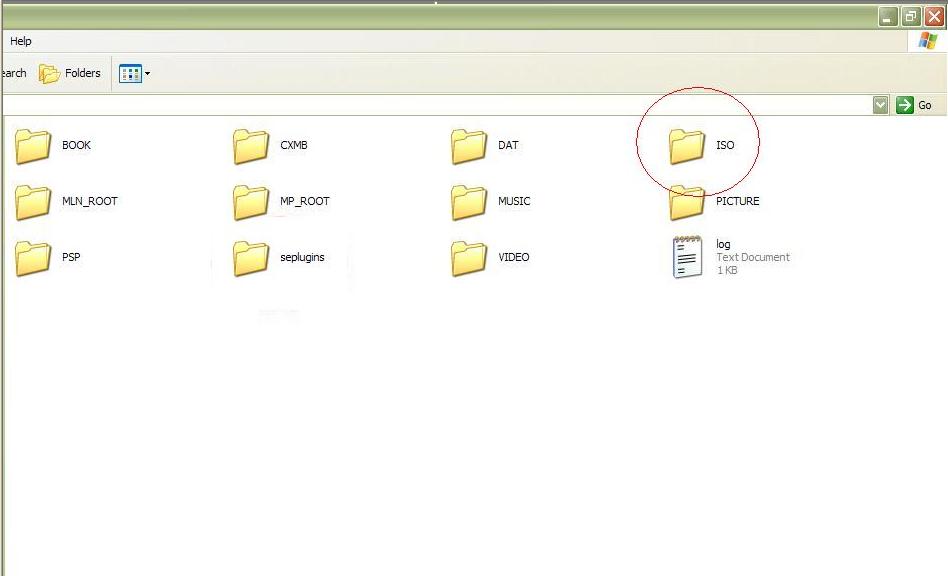The height and width of the screenshot is (576, 948).
Task: Open the DAT folder icon
Action: (469, 146)
